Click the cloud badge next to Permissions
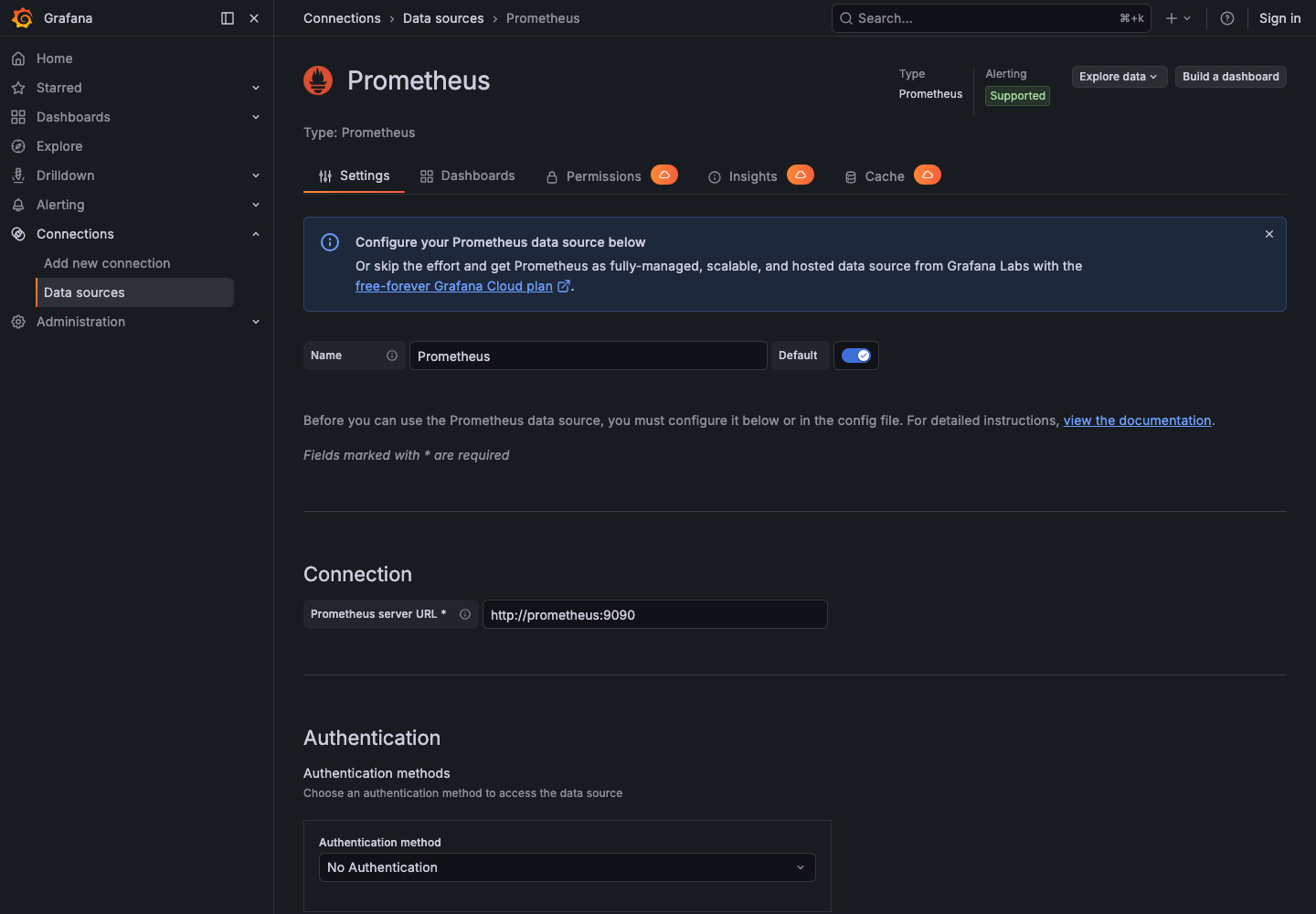Screen dimensions: 1316x914 pos(664,175)
